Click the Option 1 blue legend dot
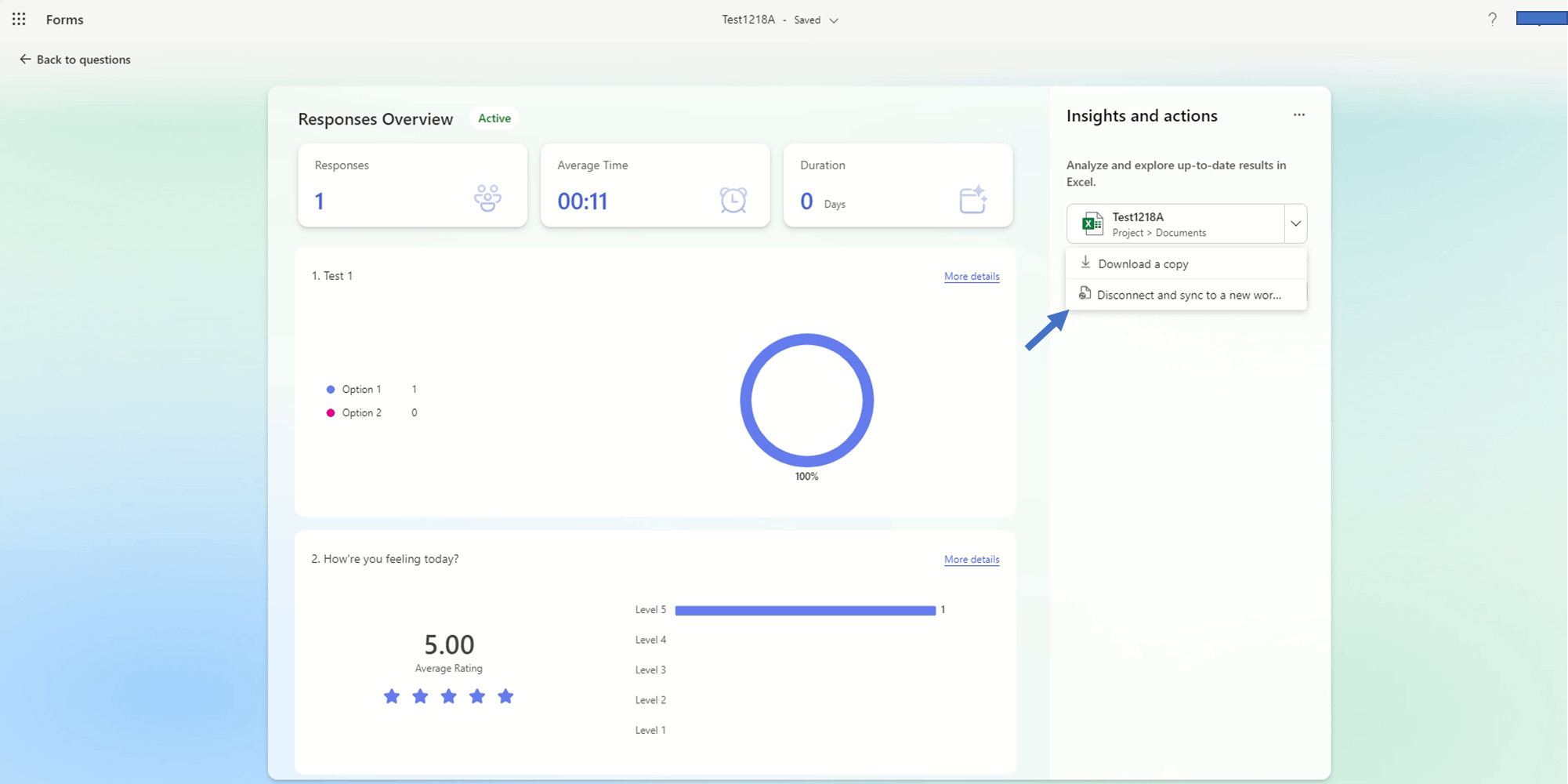 [331, 390]
